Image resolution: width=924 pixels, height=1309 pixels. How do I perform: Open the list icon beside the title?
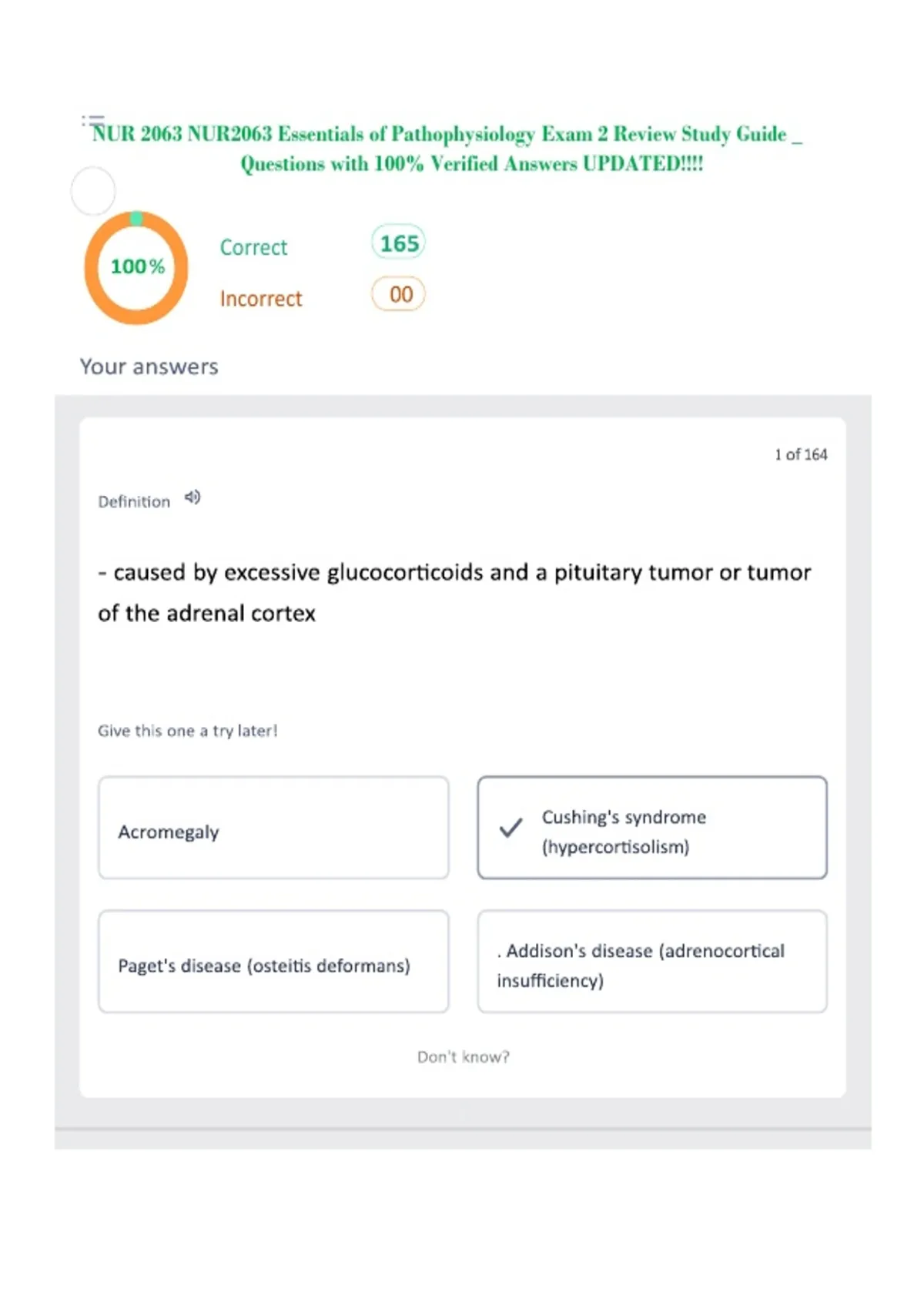coord(93,121)
